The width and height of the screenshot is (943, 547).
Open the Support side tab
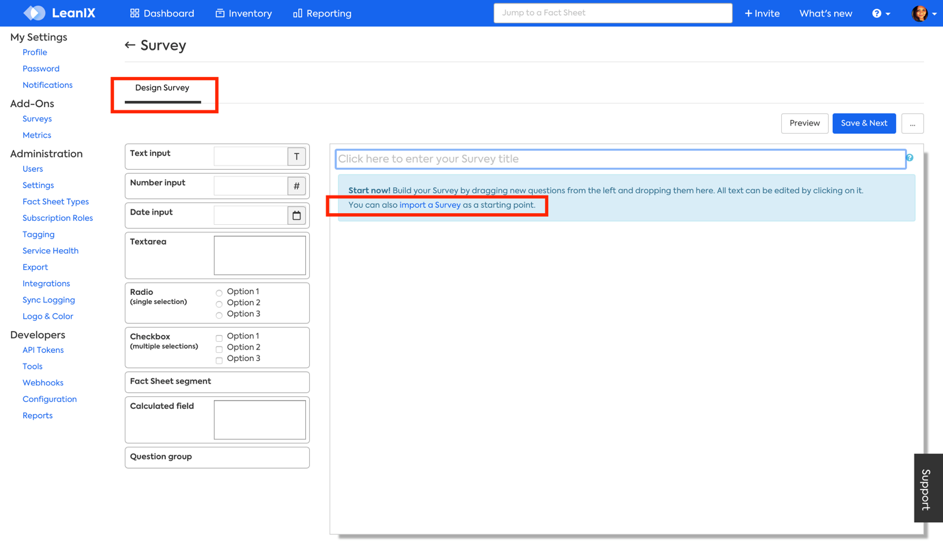pos(927,488)
